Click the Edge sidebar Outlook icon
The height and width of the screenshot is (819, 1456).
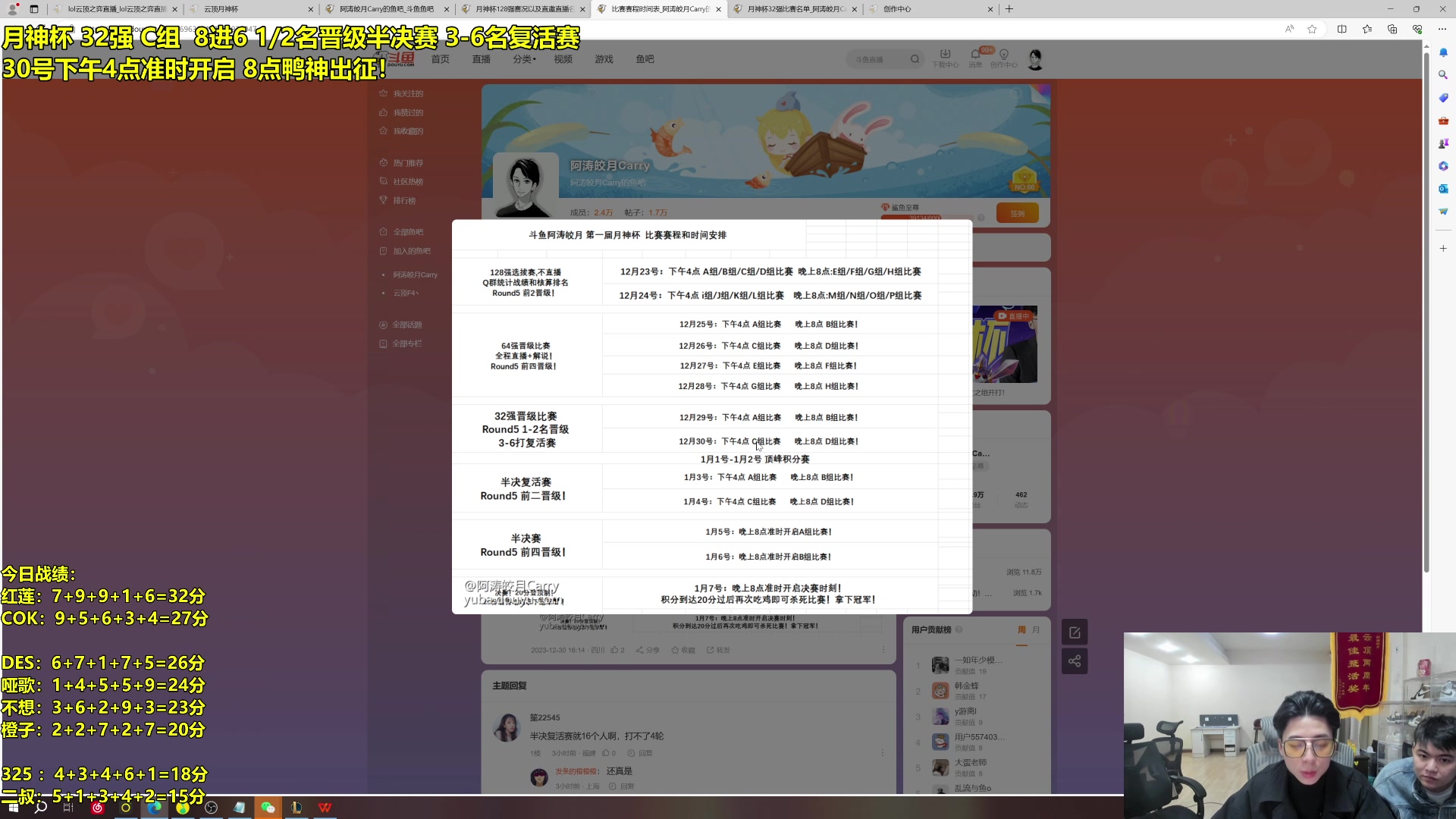tap(1443, 188)
